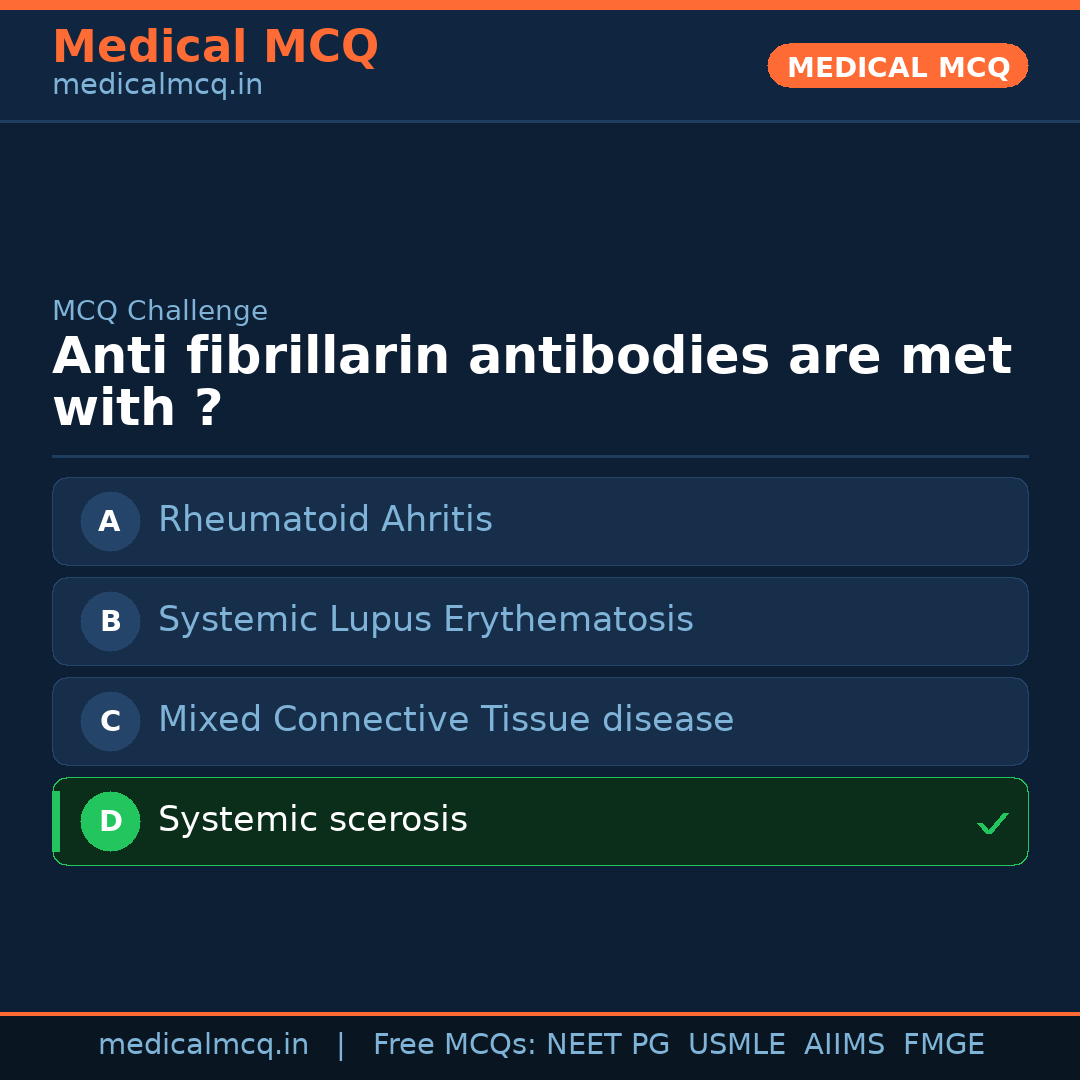This screenshot has width=1080, height=1080.
Task: Open the medicalmcq.in link in the footer
Action: [x=203, y=1045]
